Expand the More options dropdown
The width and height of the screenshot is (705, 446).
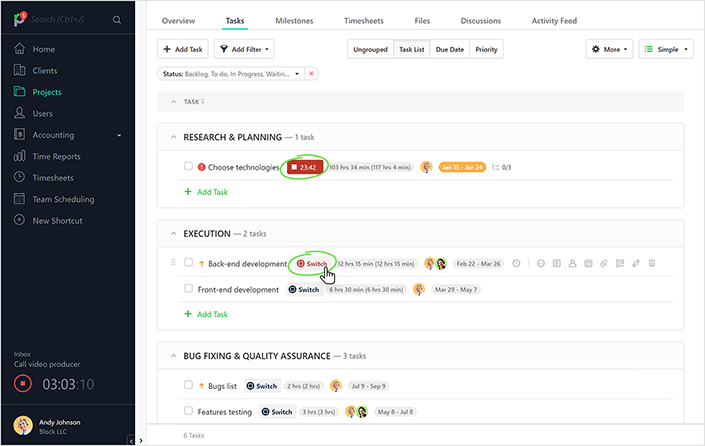click(609, 49)
